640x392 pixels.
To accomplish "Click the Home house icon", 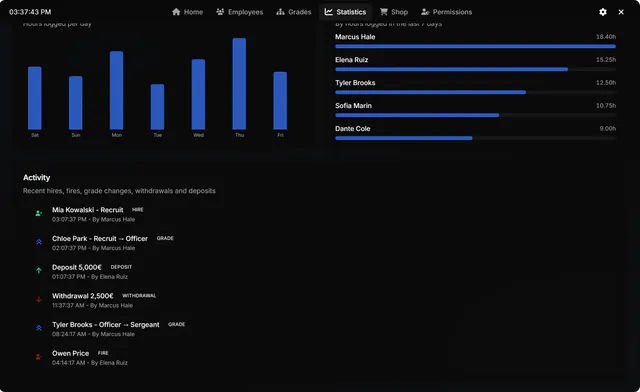I will coord(176,12).
